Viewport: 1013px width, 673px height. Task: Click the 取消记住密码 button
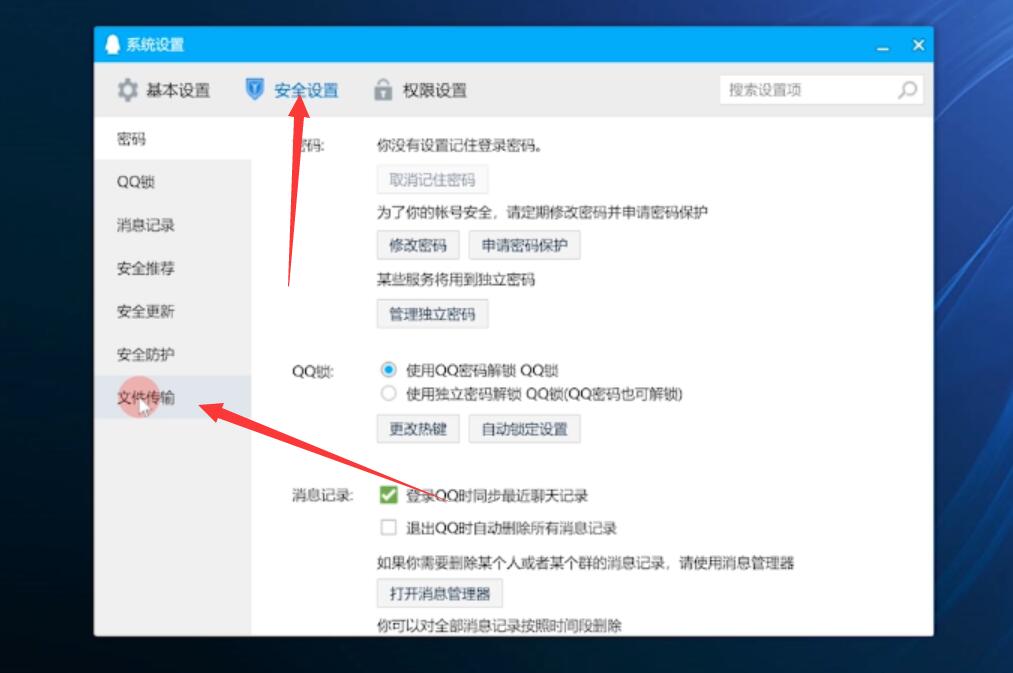tap(432, 180)
